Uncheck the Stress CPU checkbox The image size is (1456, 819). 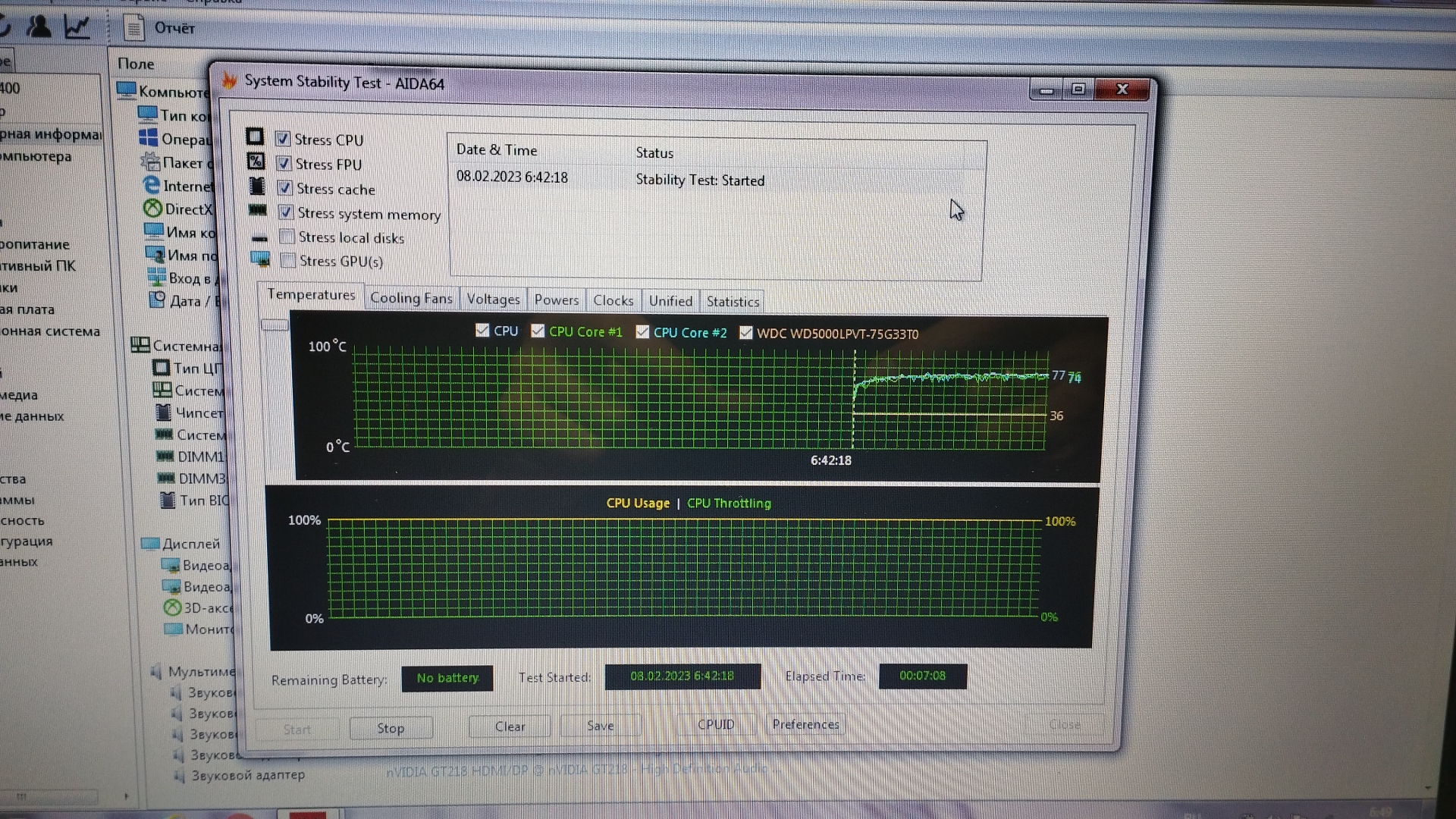(x=283, y=139)
